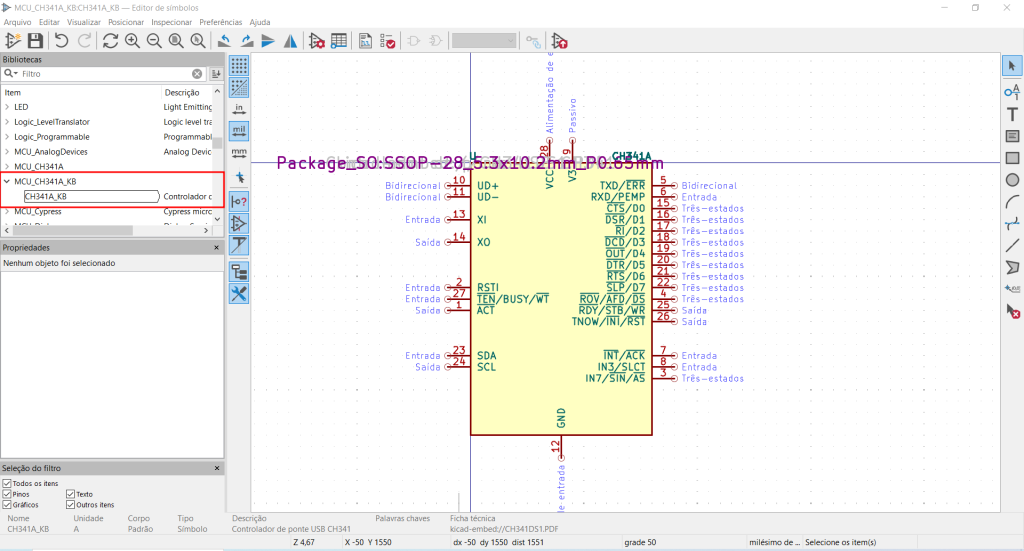1024x551 pixels.
Task: Uncheck 'Todos os itens' filter checkbox
Action: [7, 483]
